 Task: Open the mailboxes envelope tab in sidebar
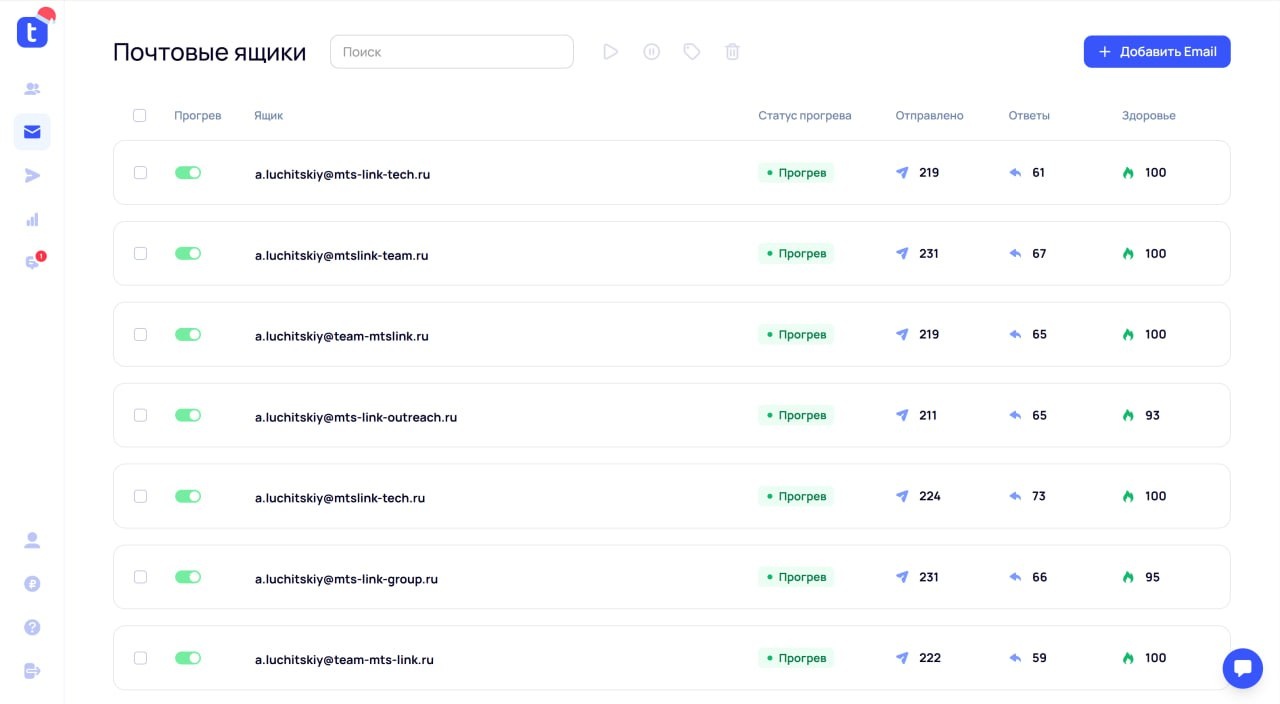(32, 132)
